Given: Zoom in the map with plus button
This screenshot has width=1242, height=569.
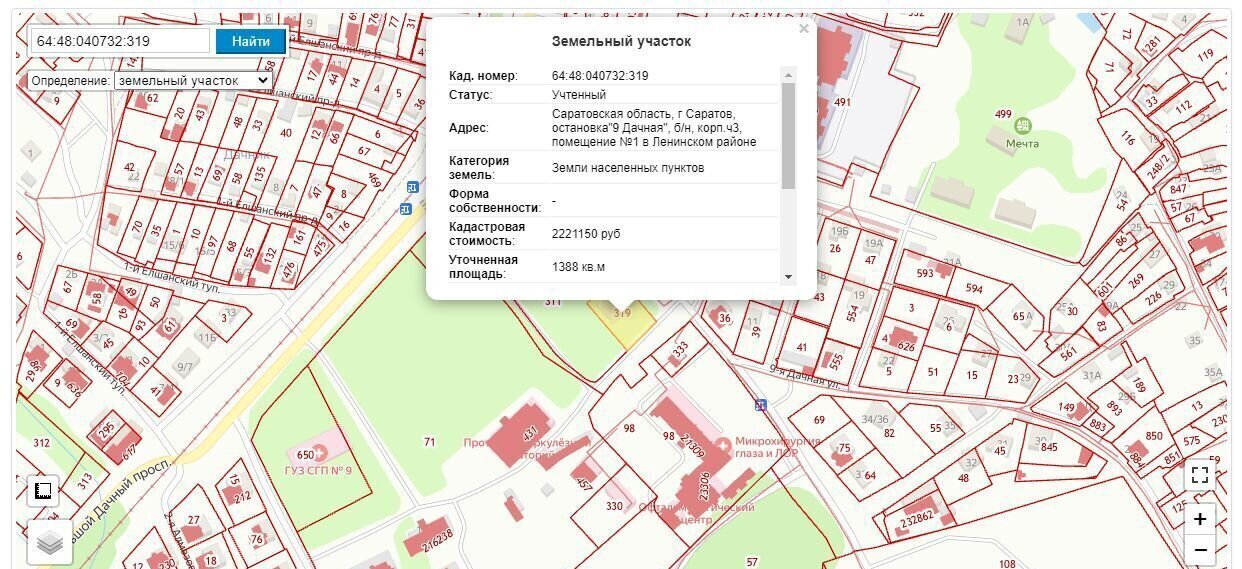Looking at the screenshot, I should click(x=1200, y=519).
